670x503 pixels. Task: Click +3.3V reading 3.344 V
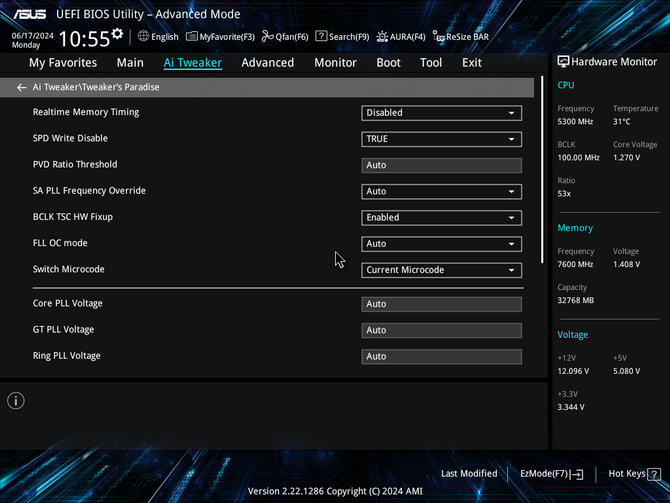(x=571, y=407)
